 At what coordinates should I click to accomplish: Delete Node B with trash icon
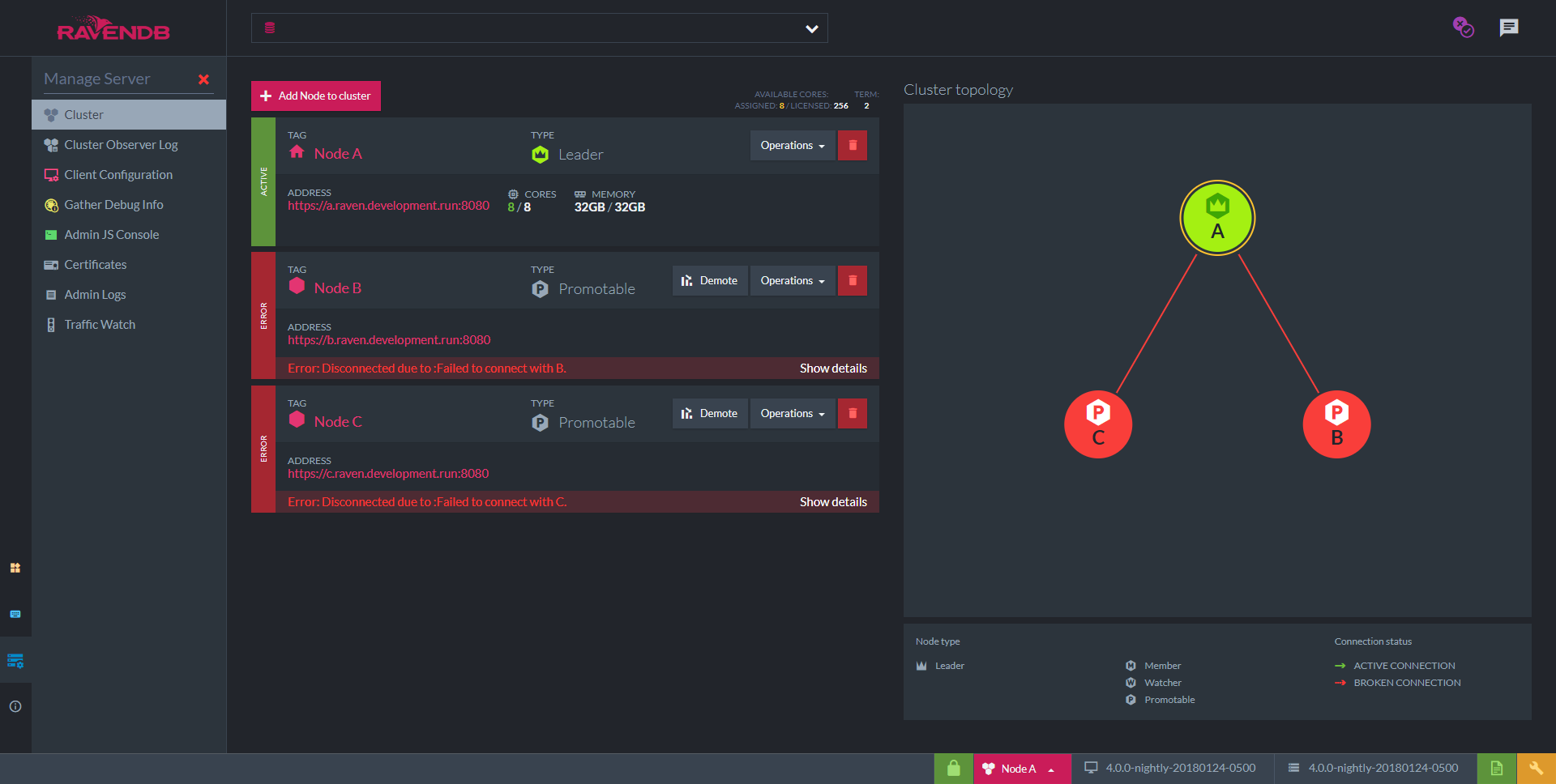tap(853, 281)
